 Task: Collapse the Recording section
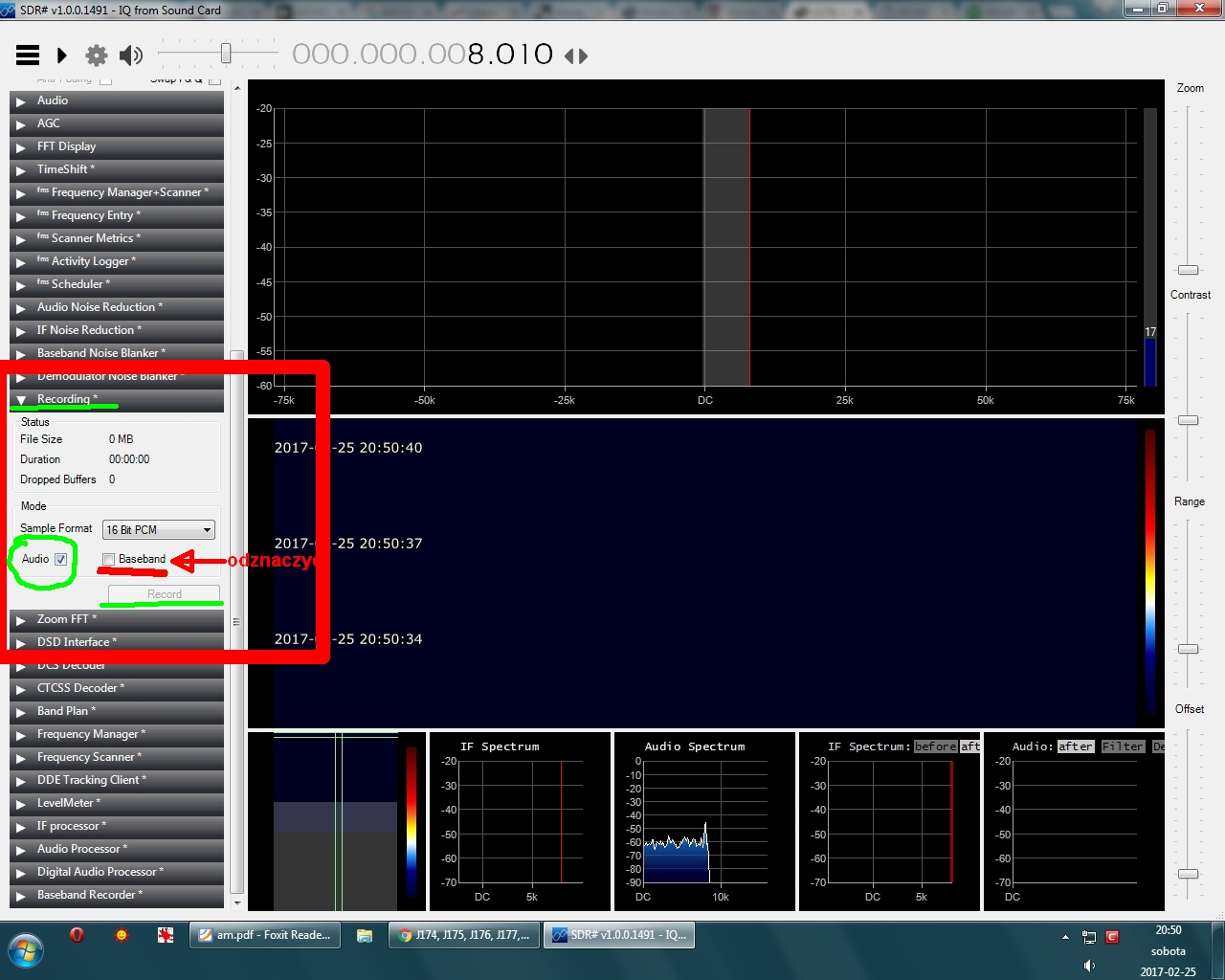click(117, 399)
